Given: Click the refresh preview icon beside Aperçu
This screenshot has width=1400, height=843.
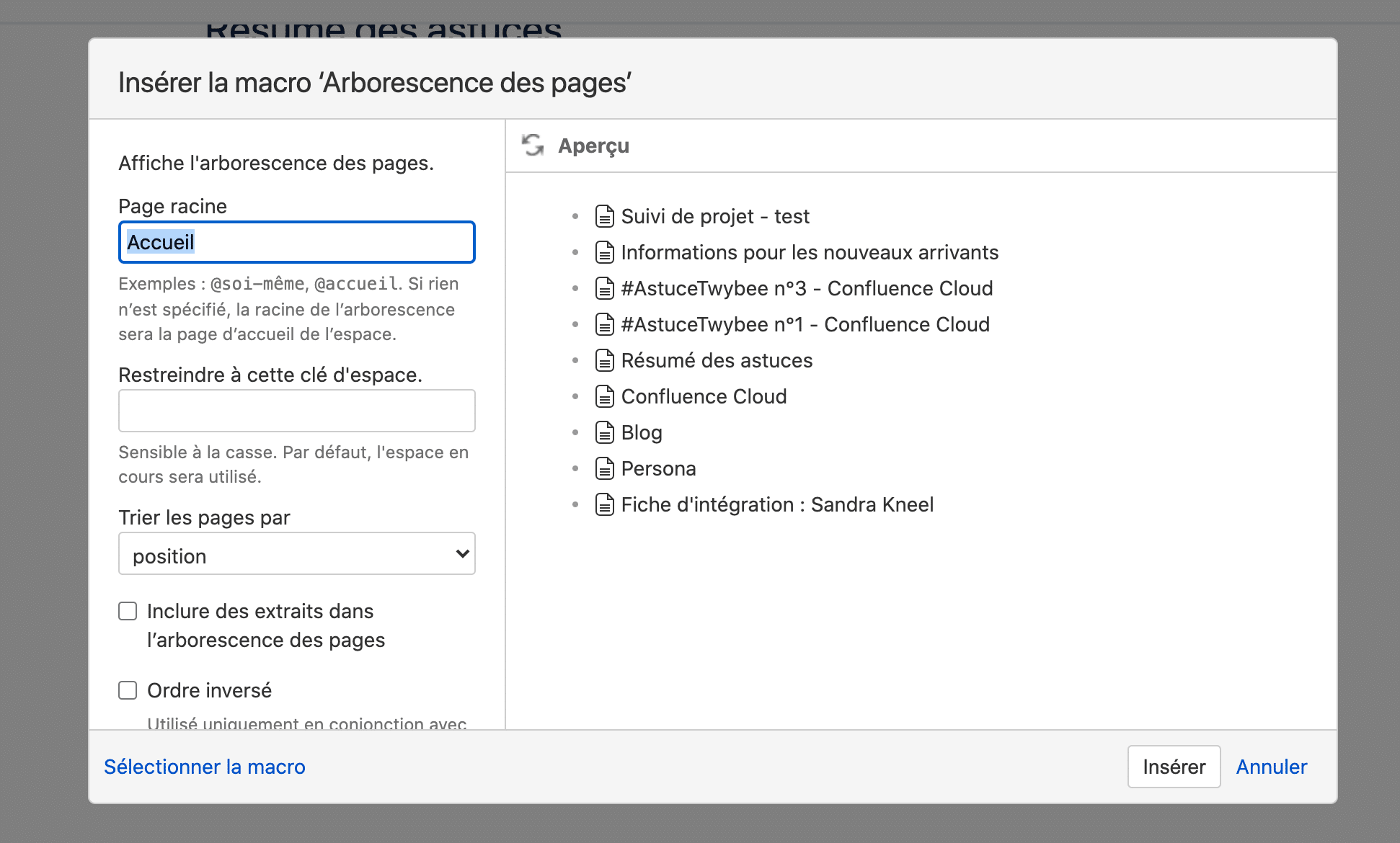Looking at the screenshot, I should (x=533, y=146).
